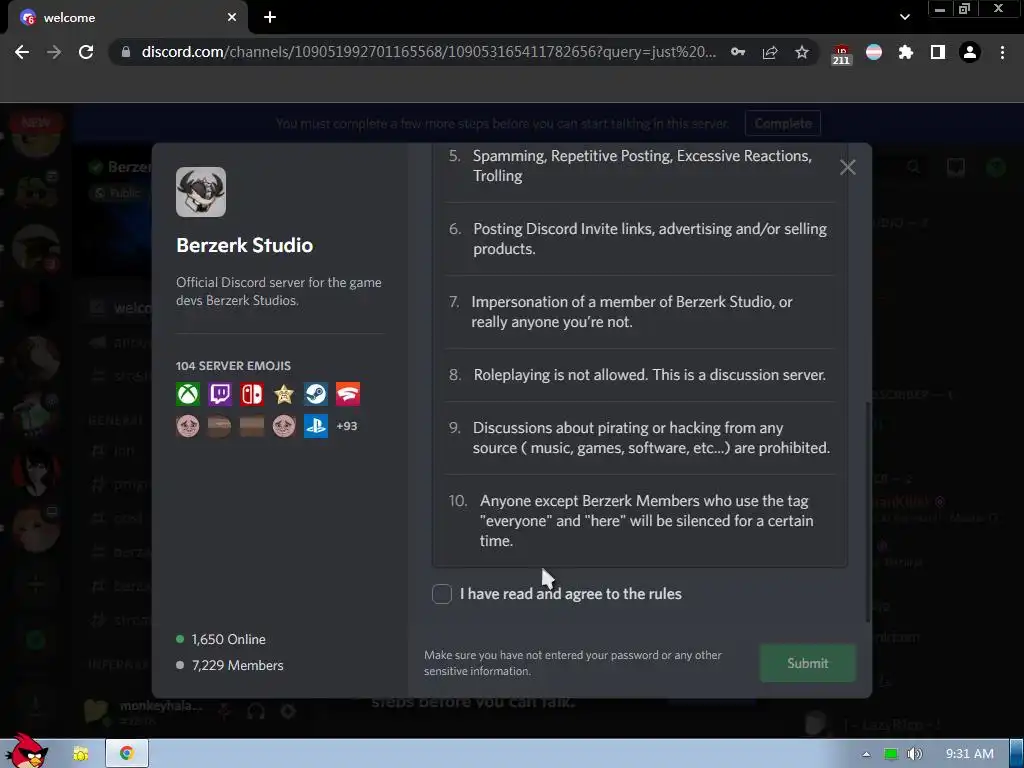Viewport: 1024px width, 768px height.
Task: Click the striped circle extension icon
Action: [x=874, y=52]
